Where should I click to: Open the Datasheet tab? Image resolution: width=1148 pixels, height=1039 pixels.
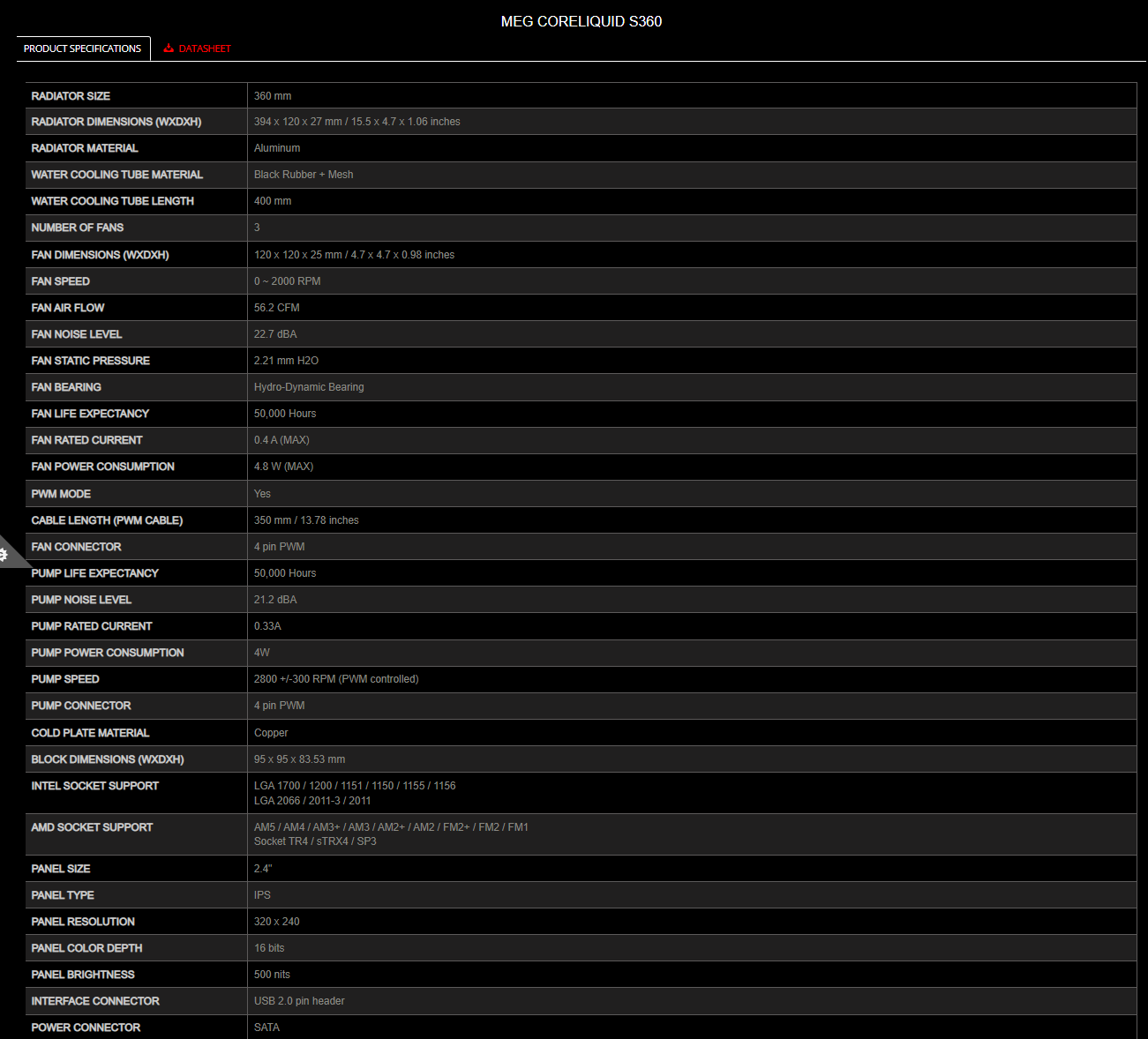point(204,49)
